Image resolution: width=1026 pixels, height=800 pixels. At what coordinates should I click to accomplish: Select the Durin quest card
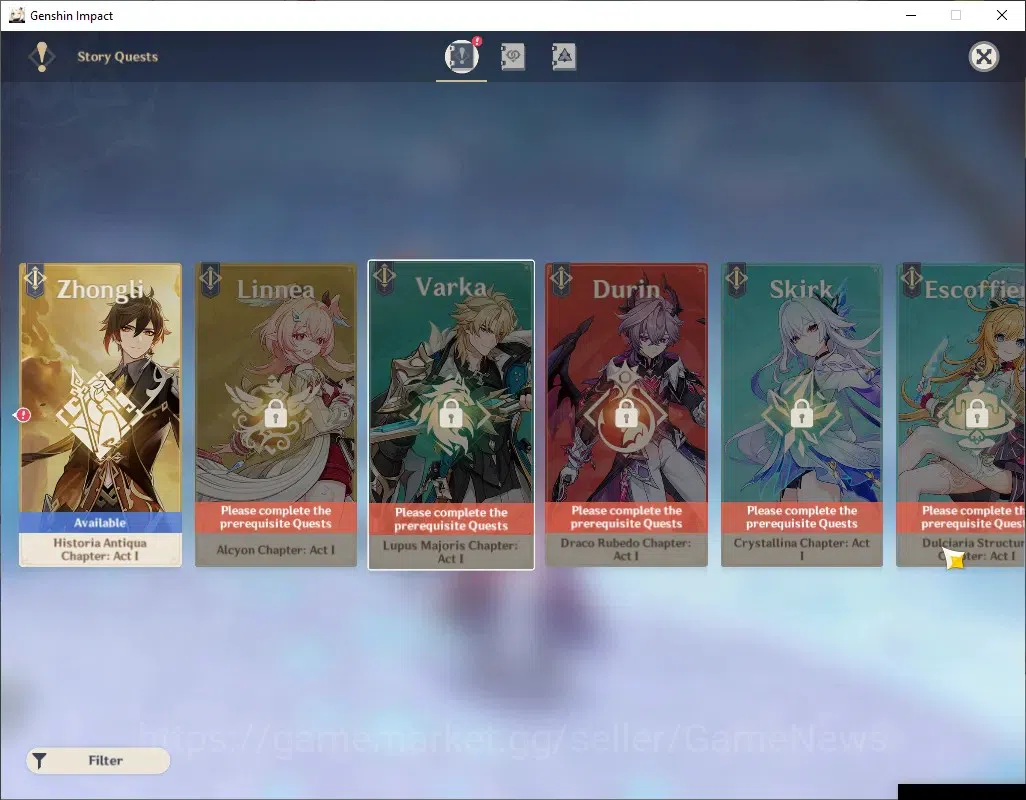(626, 415)
